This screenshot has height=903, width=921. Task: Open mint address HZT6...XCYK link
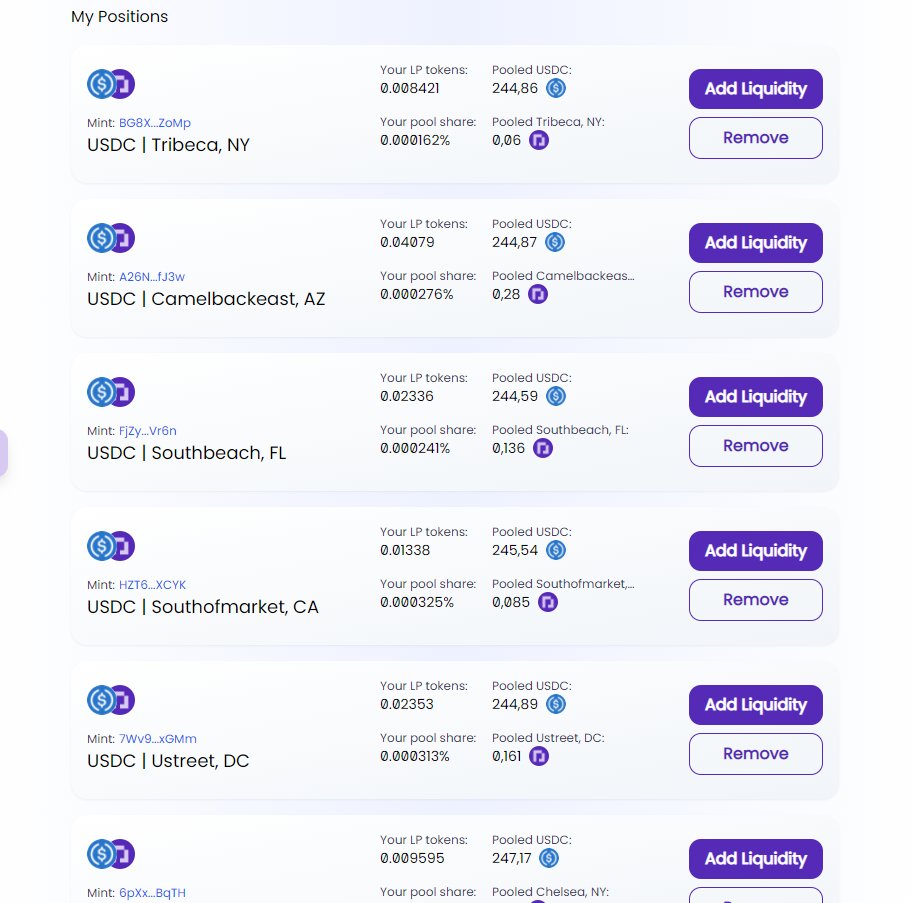152,585
